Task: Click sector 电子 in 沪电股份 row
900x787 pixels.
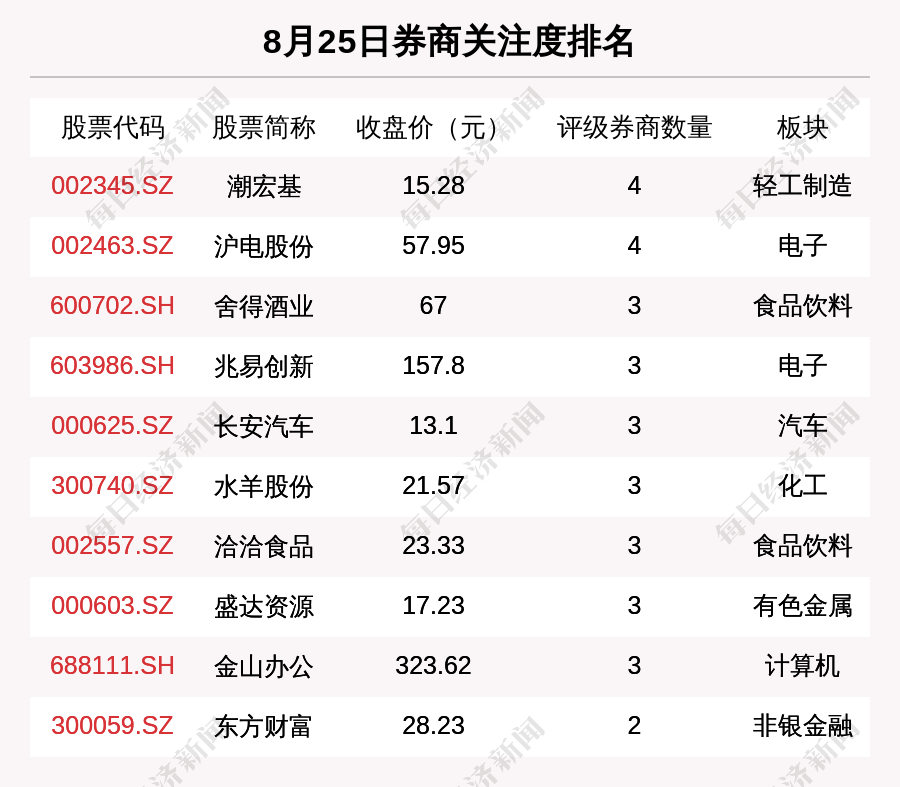Action: point(802,246)
